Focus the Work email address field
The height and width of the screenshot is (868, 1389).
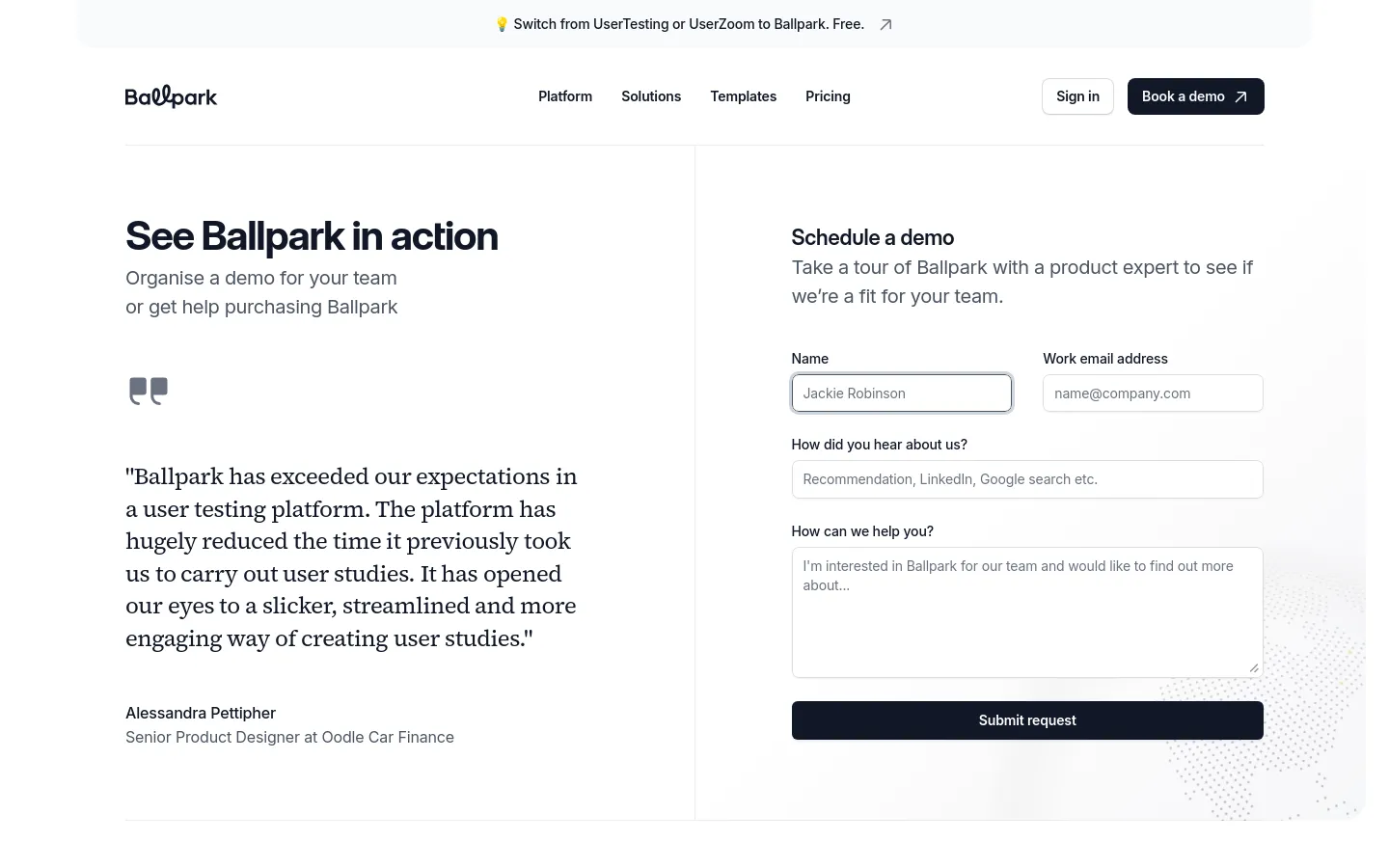click(1153, 393)
